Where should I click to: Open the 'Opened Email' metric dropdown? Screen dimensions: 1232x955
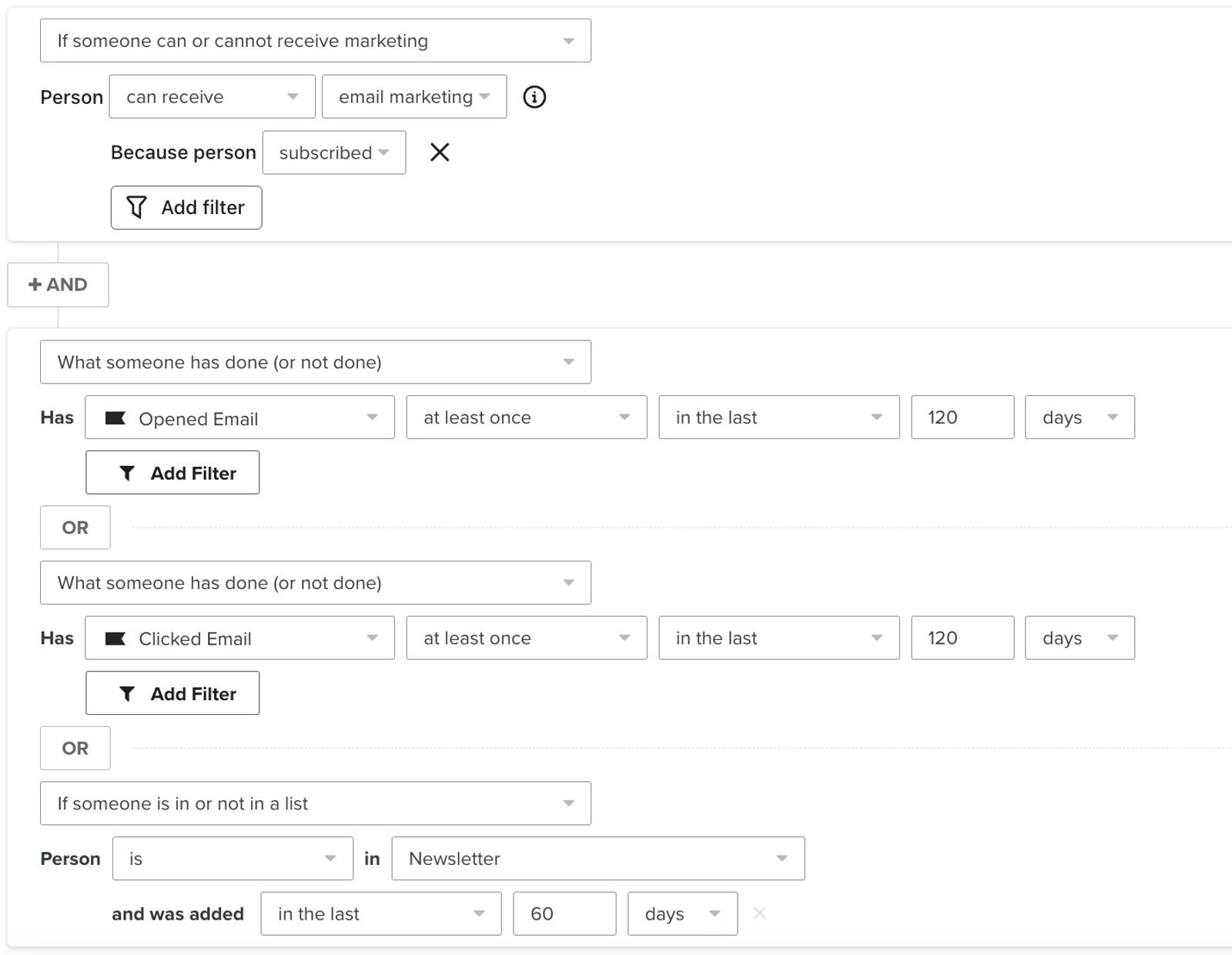tap(240, 417)
